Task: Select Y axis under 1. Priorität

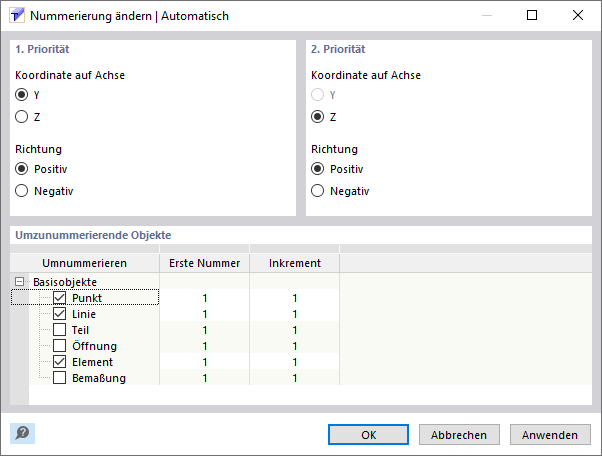Action: (x=22, y=94)
